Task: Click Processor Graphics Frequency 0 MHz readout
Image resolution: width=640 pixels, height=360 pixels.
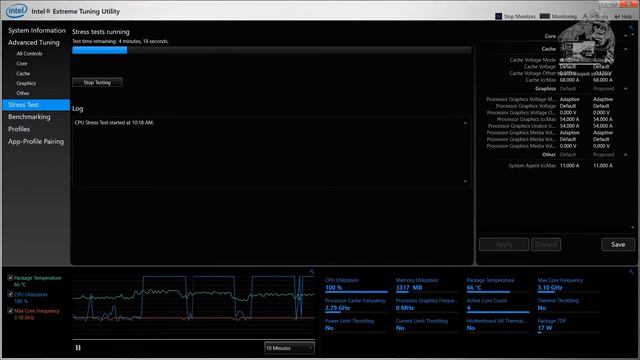Action: [427, 305]
